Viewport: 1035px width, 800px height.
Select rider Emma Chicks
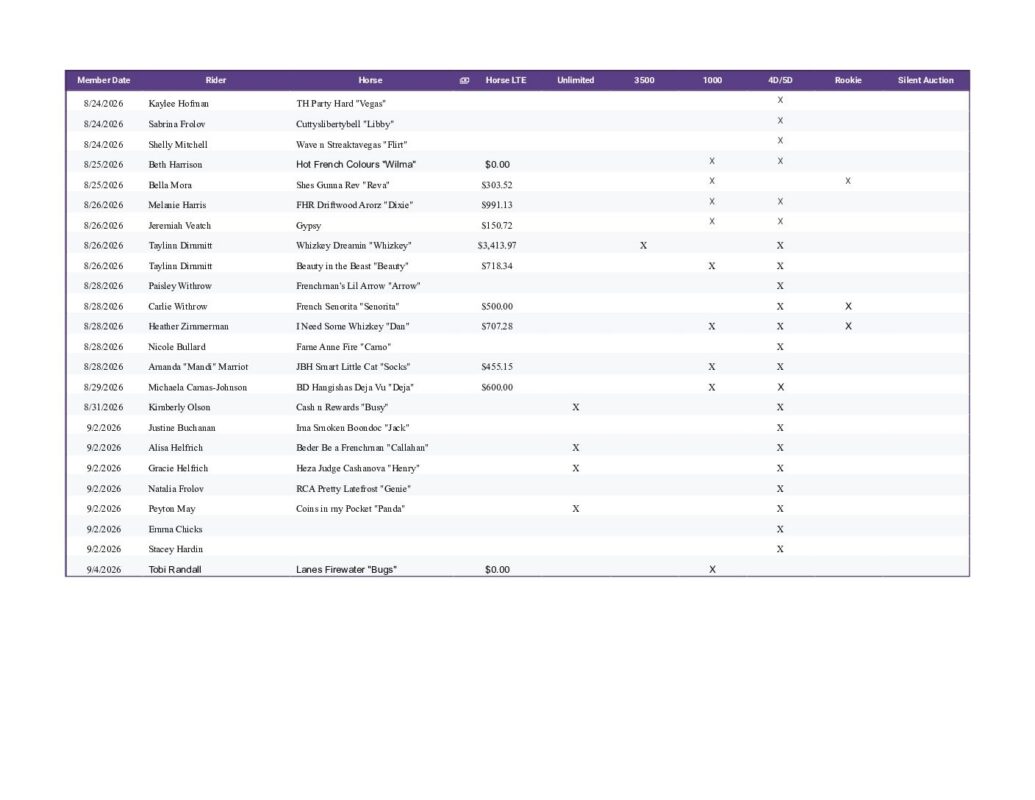175,529
